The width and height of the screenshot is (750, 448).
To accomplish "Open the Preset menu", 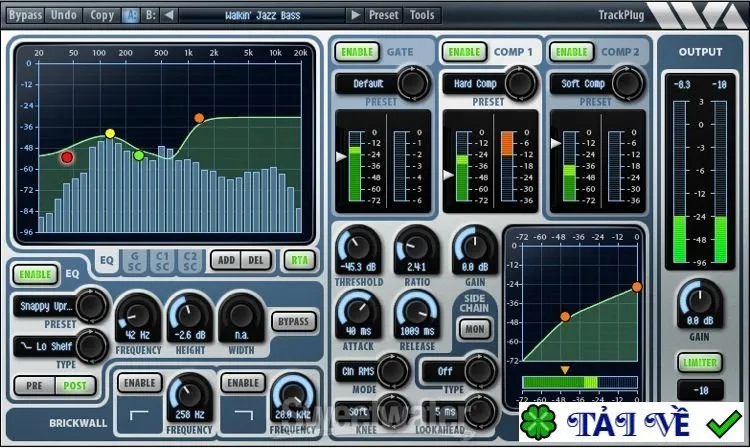I will 384,15.
